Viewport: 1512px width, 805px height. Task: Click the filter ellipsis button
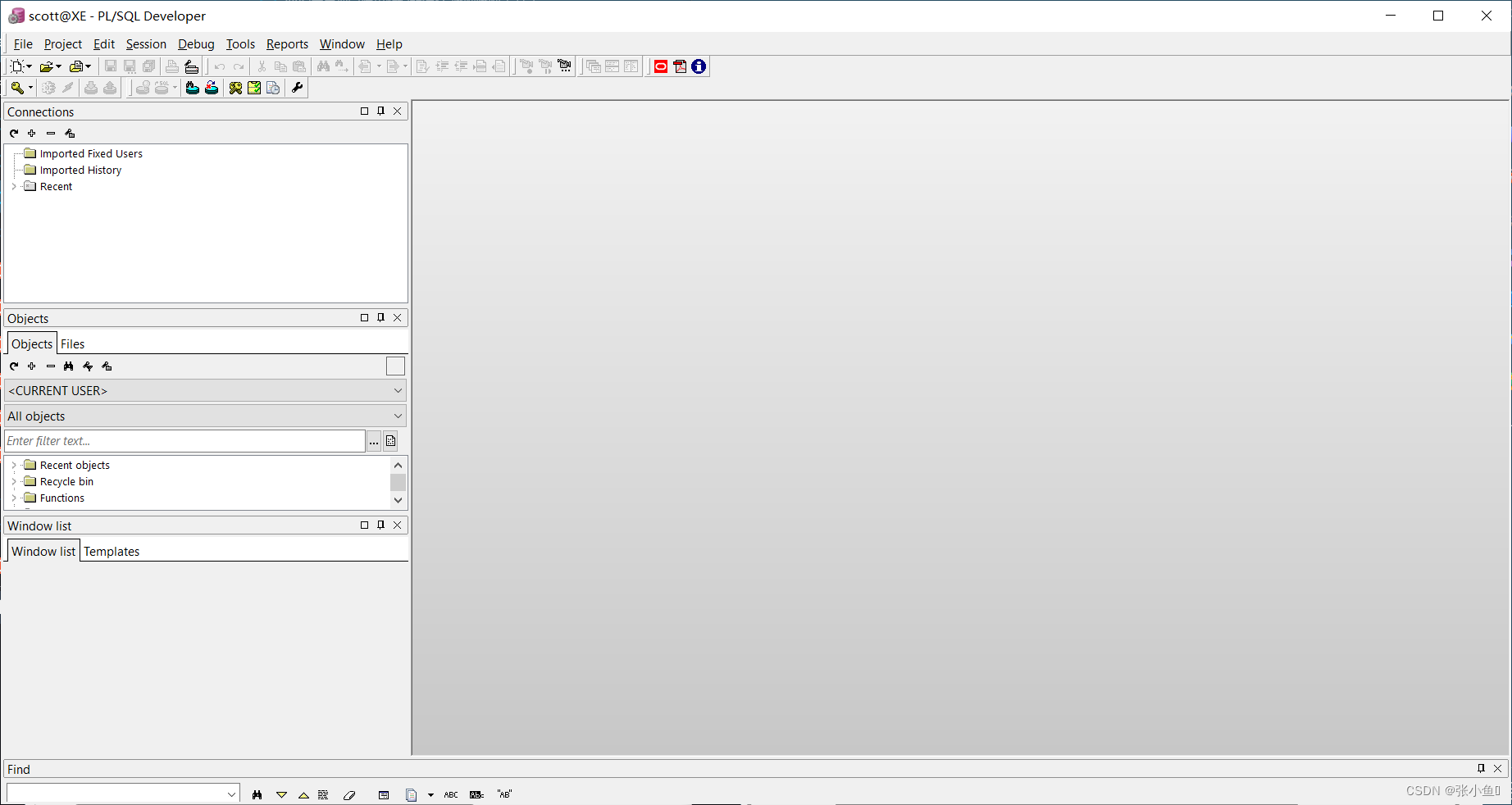point(374,441)
